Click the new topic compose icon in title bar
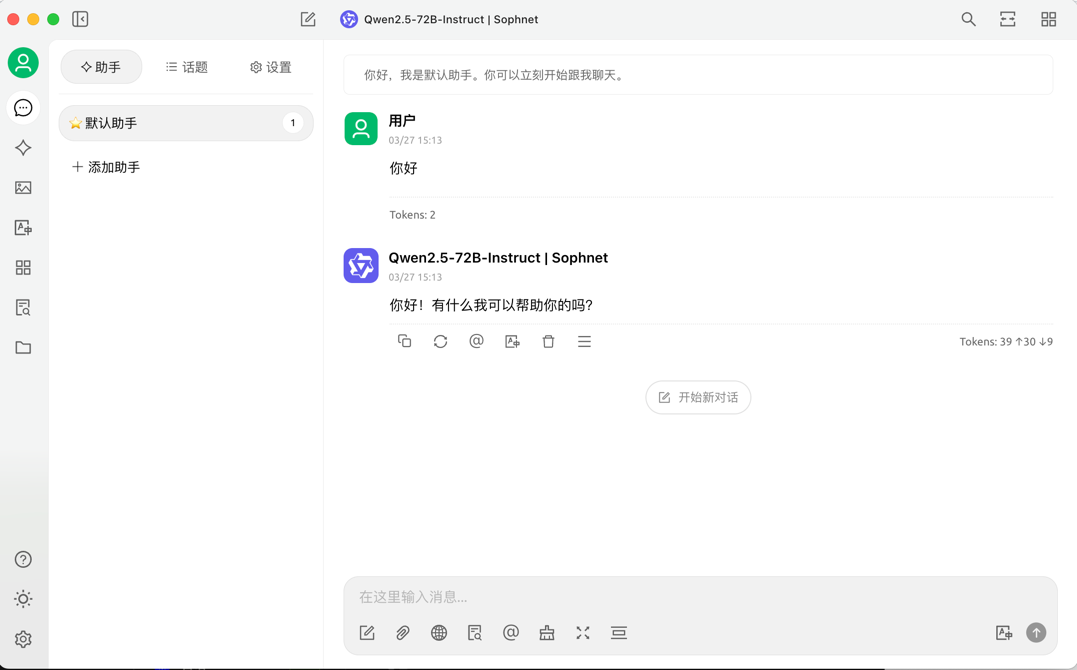This screenshot has height=670, width=1077. (308, 19)
